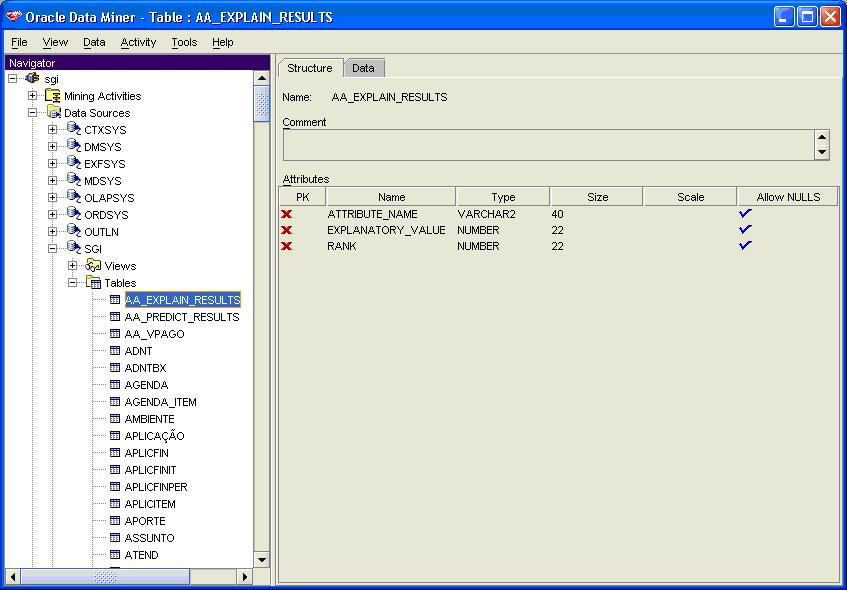Toggle Allow NULLS checkmark for RANK
This screenshot has height=590, width=847.
click(x=744, y=246)
